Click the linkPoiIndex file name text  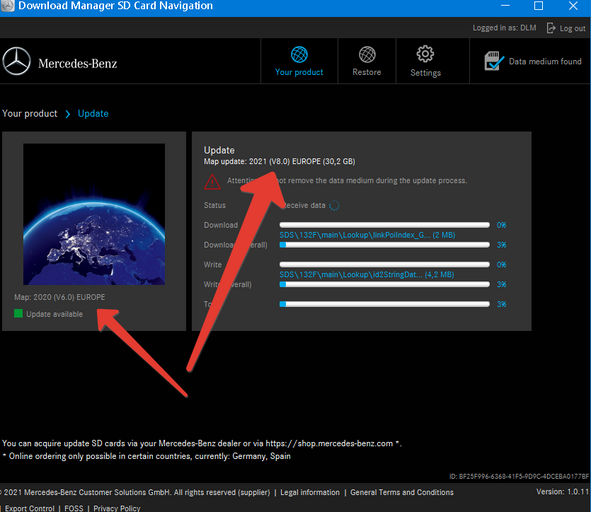(x=367, y=235)
